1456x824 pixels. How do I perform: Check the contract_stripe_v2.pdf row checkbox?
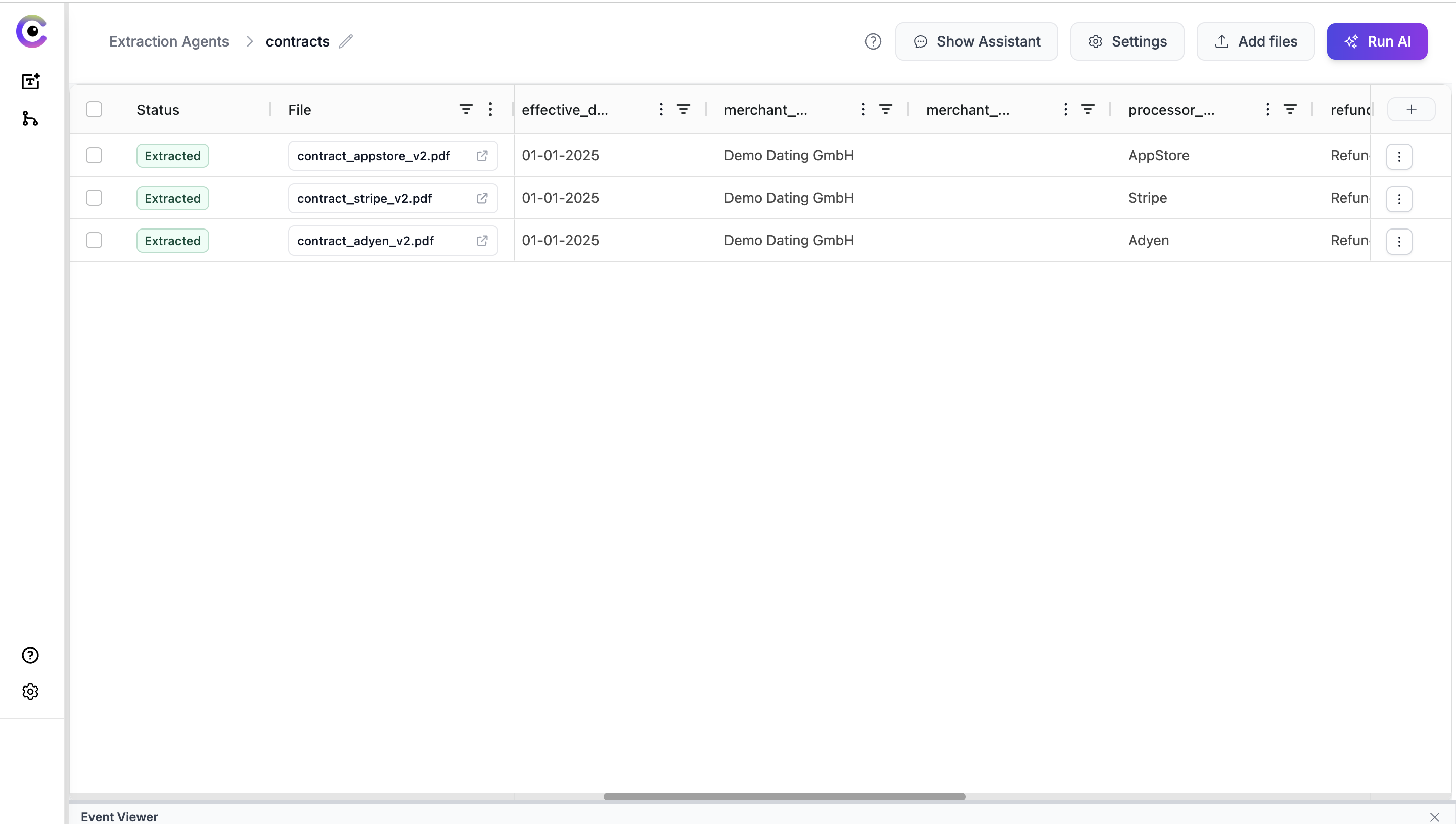click(94, 198)
